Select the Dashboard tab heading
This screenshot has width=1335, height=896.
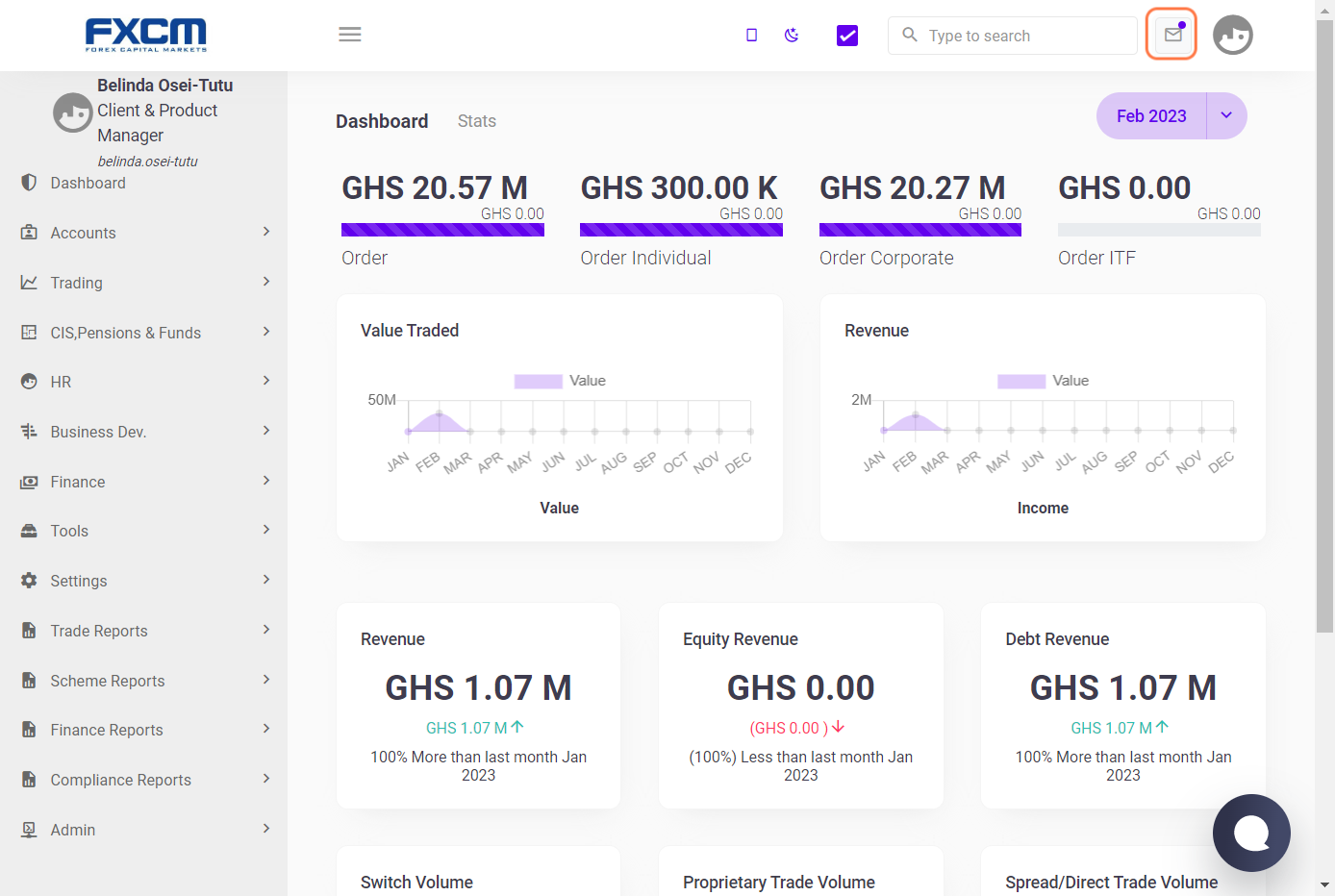[382, 121]
